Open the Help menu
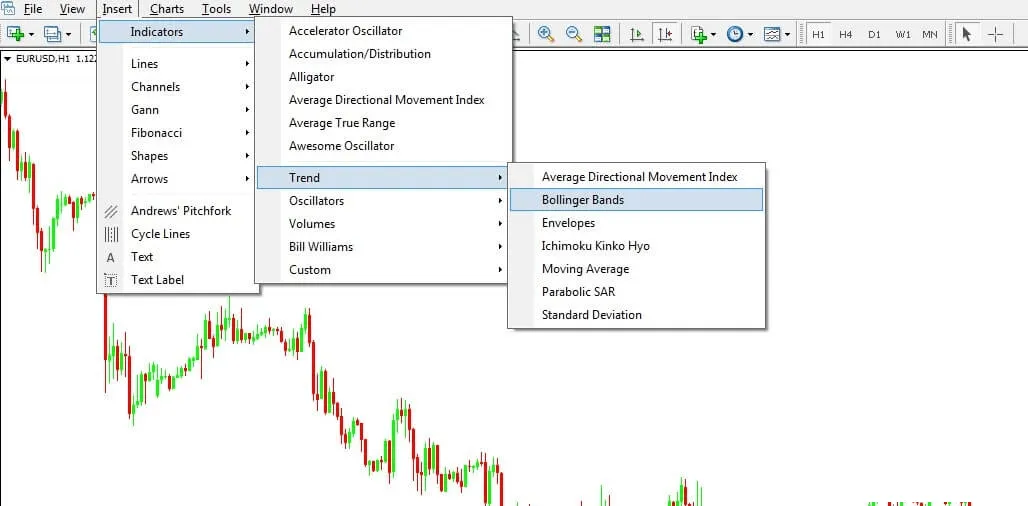The width and height of the screenshot is (1028, 506). tap(323, 9)
